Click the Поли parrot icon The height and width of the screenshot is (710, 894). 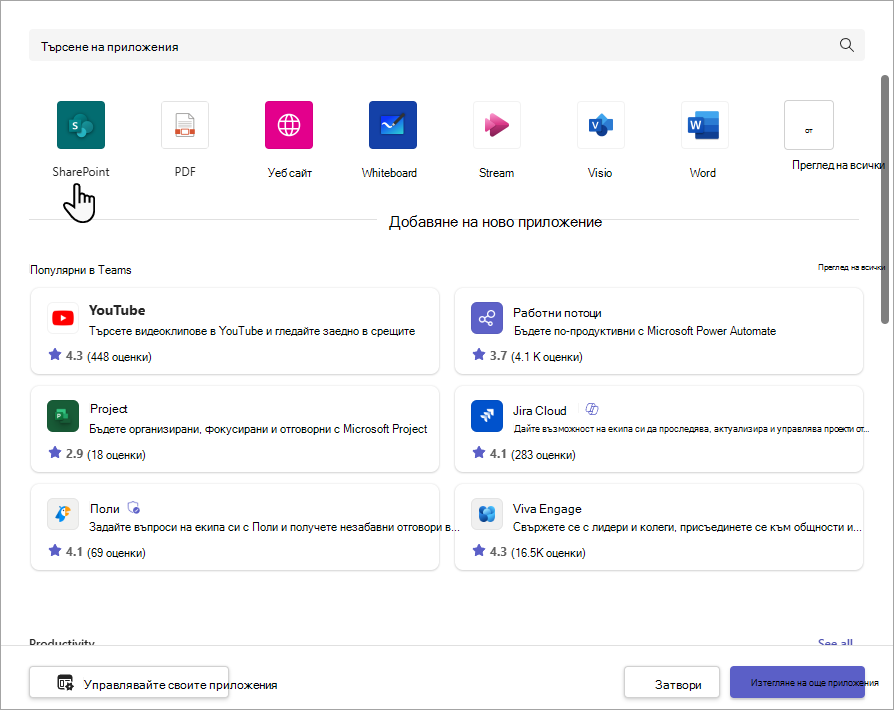pos(63,514)
